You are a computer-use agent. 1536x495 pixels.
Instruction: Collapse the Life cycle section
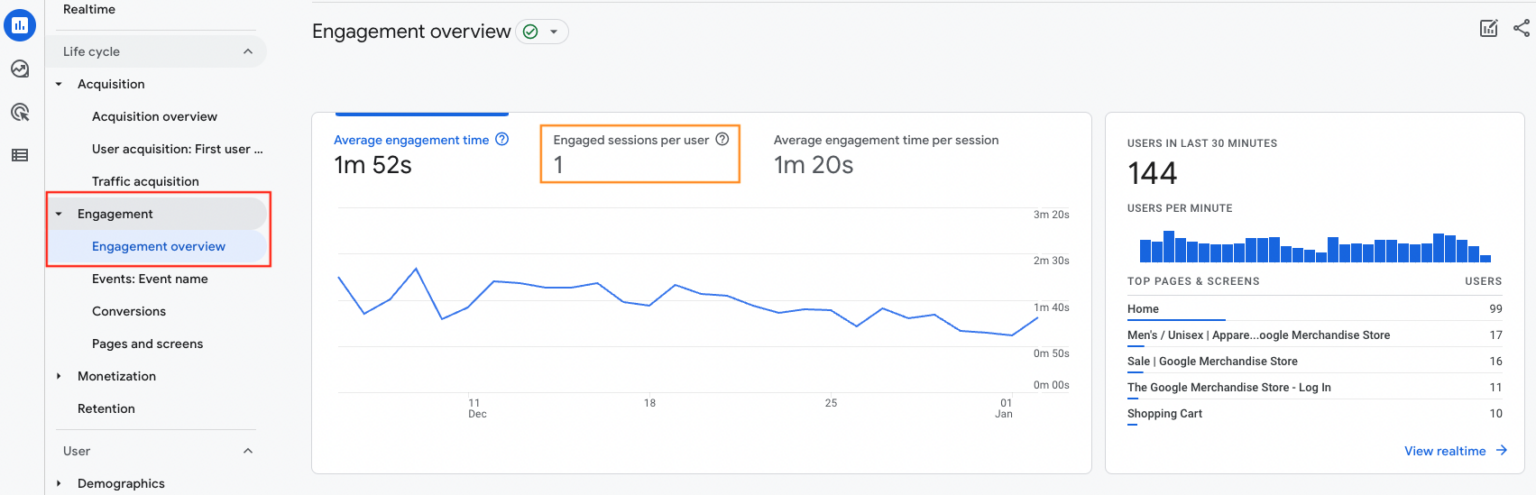(x=248, y=52)
